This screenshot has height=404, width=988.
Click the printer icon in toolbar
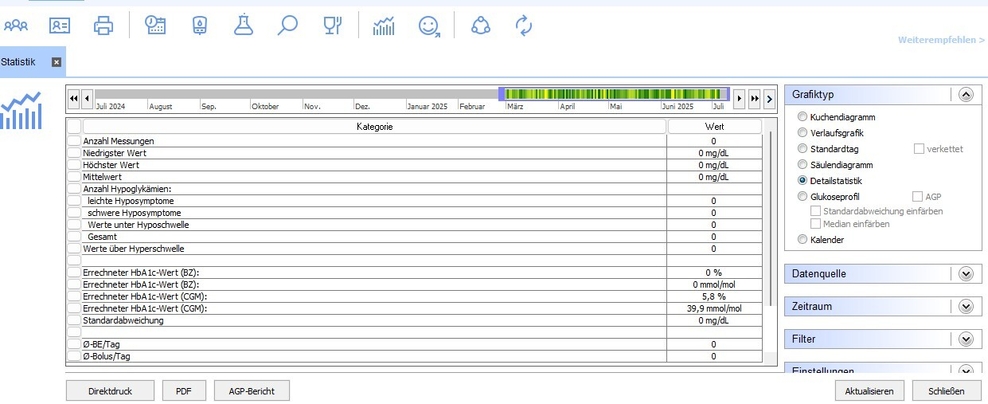[103, 26]
